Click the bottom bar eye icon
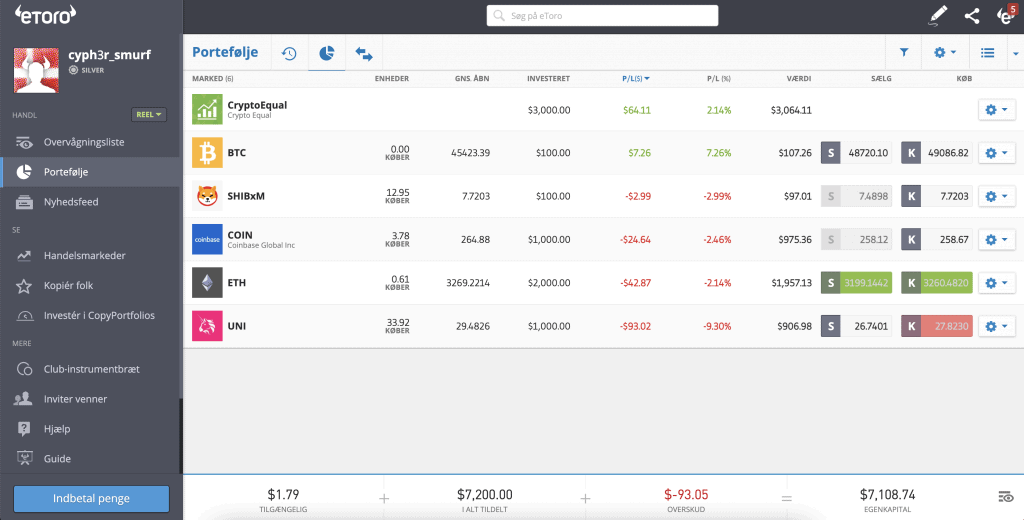This screenshot has width=1024, height=520. (1006, 497)
